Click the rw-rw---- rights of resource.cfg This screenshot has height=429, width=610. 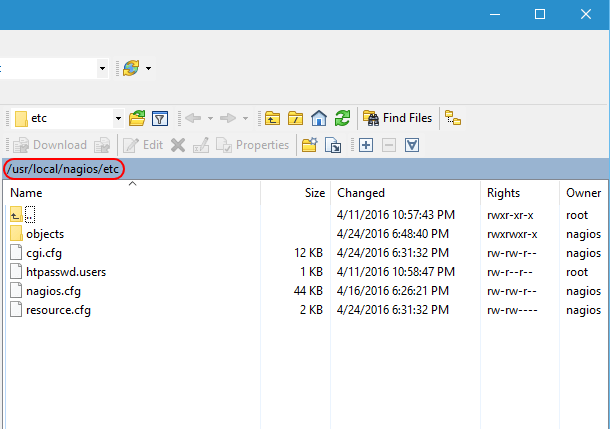click(x=512, y=310)
